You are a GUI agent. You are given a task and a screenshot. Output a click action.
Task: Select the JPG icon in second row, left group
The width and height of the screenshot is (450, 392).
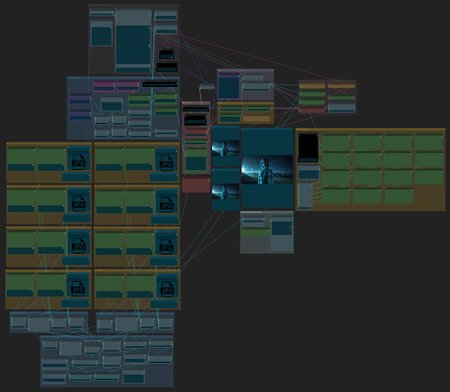click(79, 202)
